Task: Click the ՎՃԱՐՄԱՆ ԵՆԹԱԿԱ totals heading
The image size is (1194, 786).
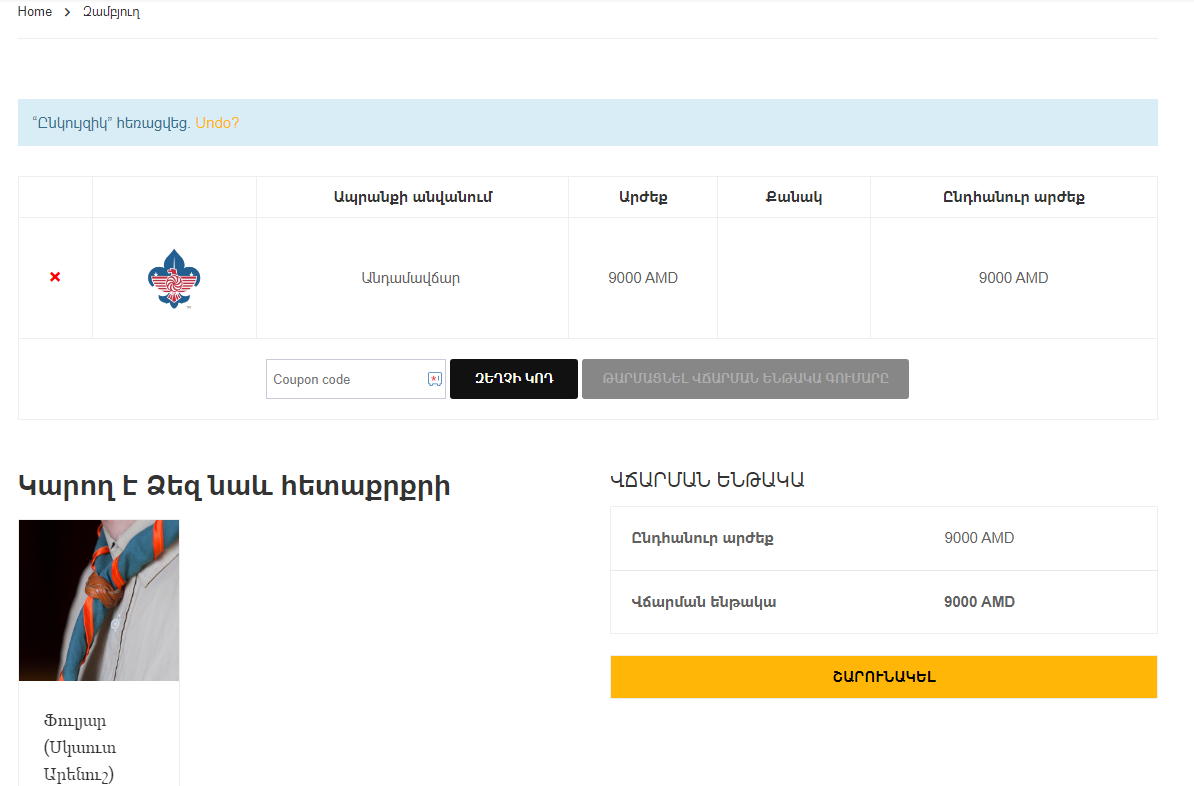Action: tap(707, 480)
